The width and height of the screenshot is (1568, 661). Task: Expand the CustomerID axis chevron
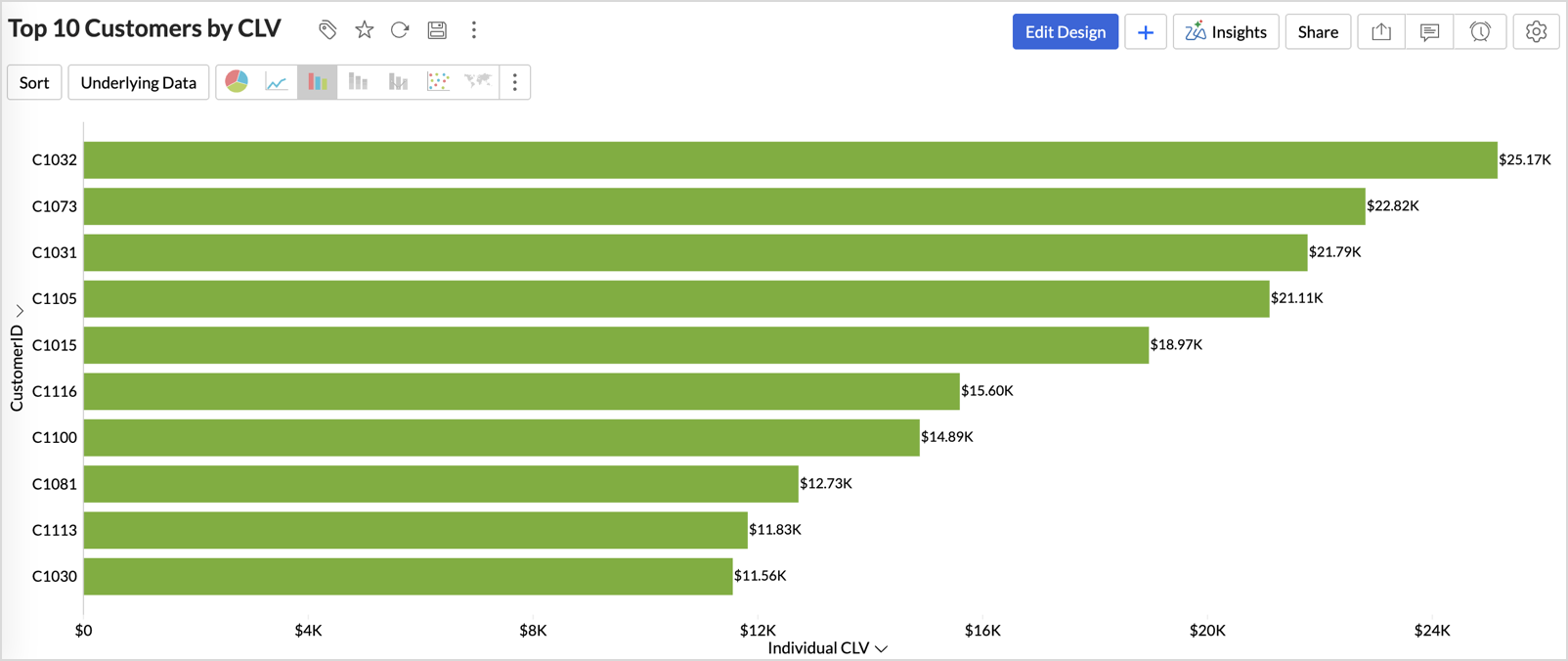click(19, 311)
